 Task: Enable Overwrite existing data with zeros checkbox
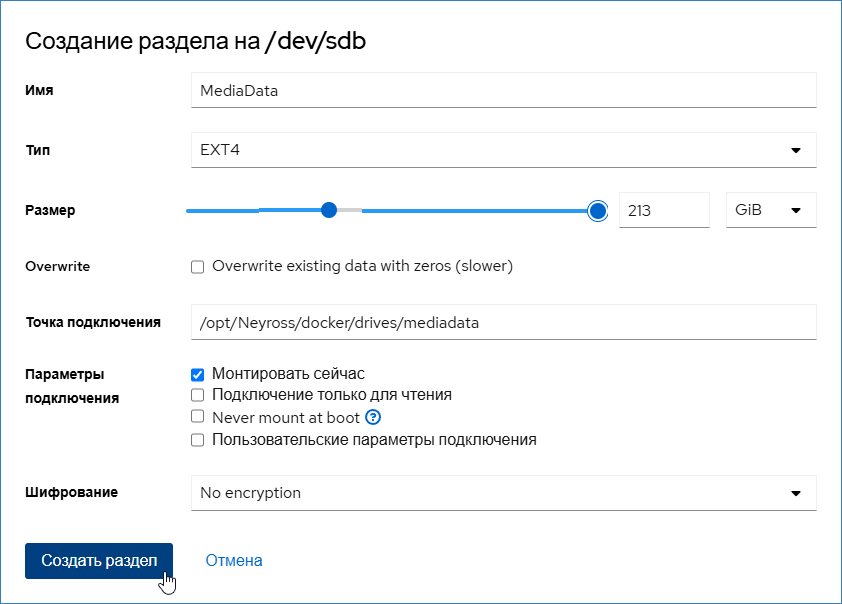(x=198, y=267)
